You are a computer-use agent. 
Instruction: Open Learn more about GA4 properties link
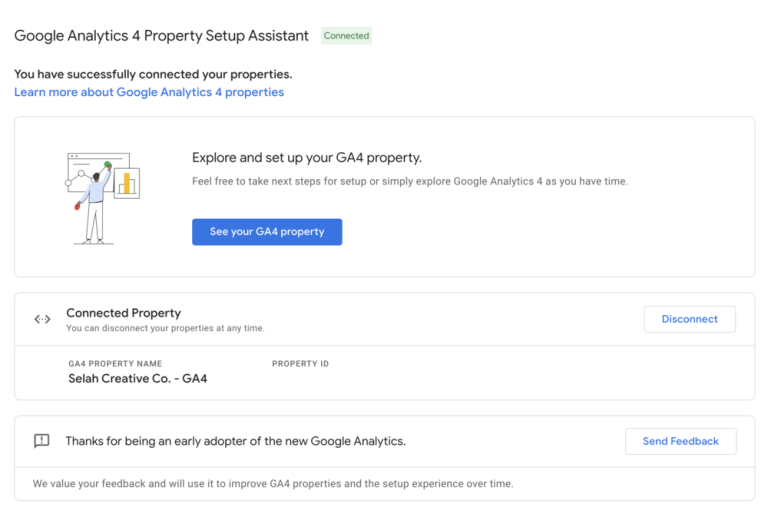pyautogui.click(x=149, y=92)
